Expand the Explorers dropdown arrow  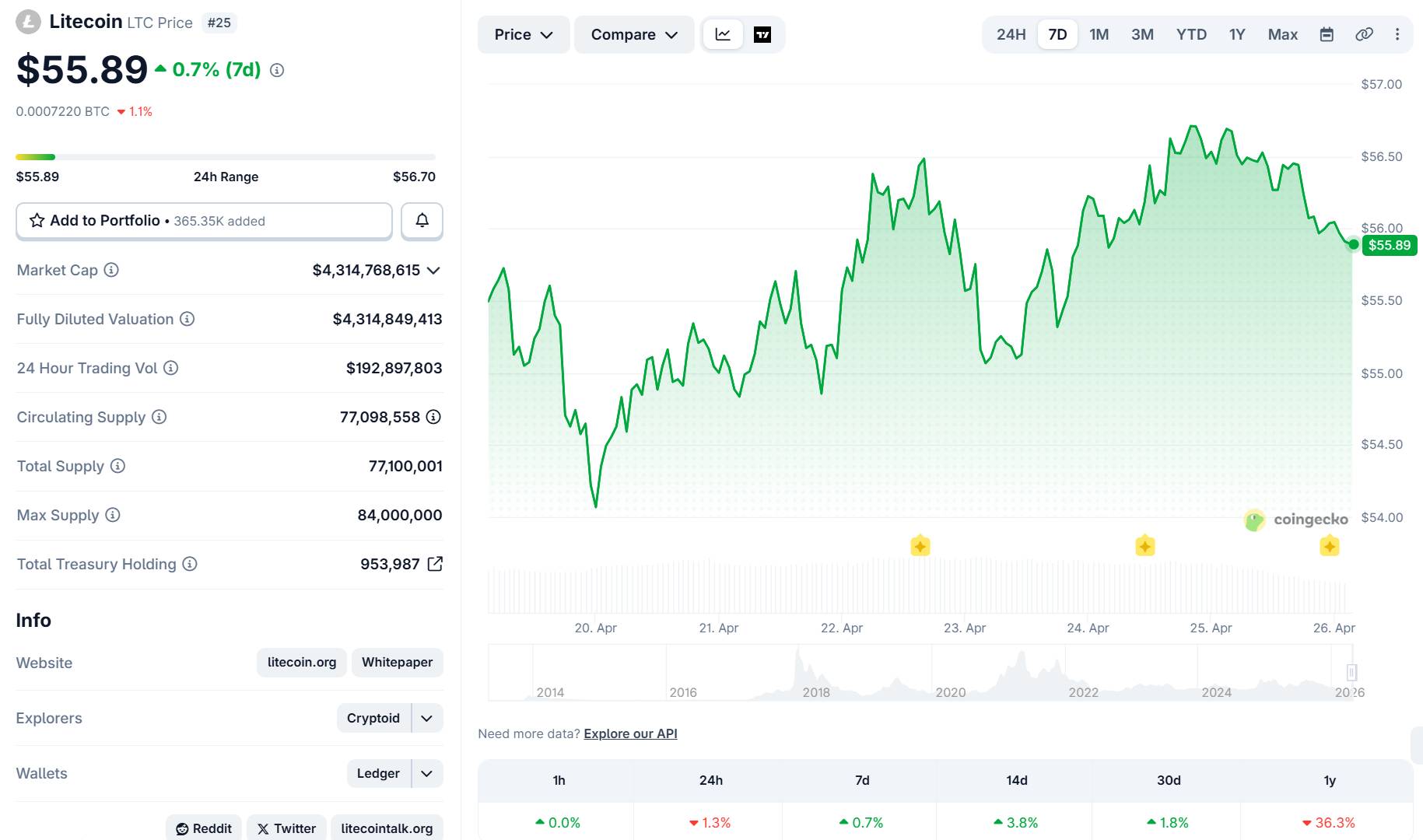pos(426,718)
